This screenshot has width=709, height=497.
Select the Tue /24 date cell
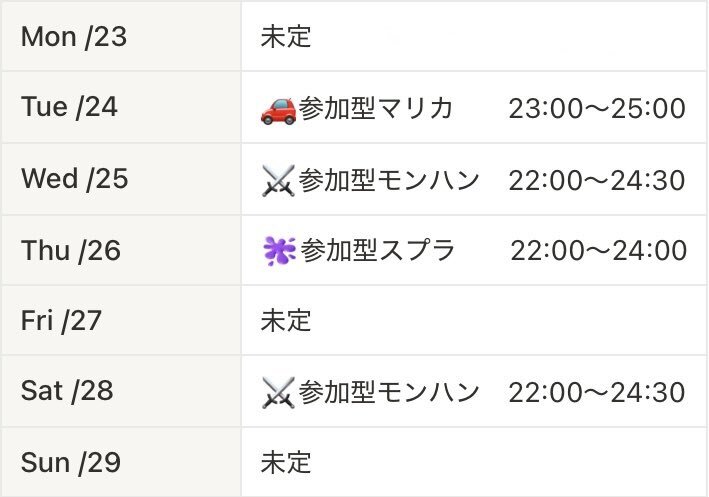pyautogui.click(x=121, y=107)
